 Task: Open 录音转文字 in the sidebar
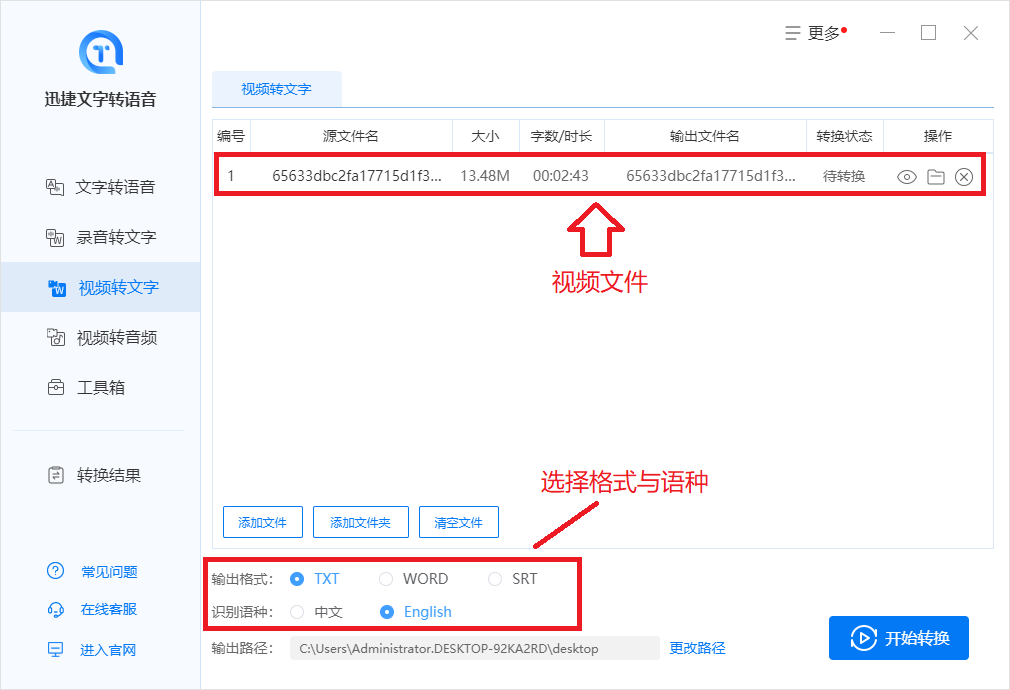point(100,238)
